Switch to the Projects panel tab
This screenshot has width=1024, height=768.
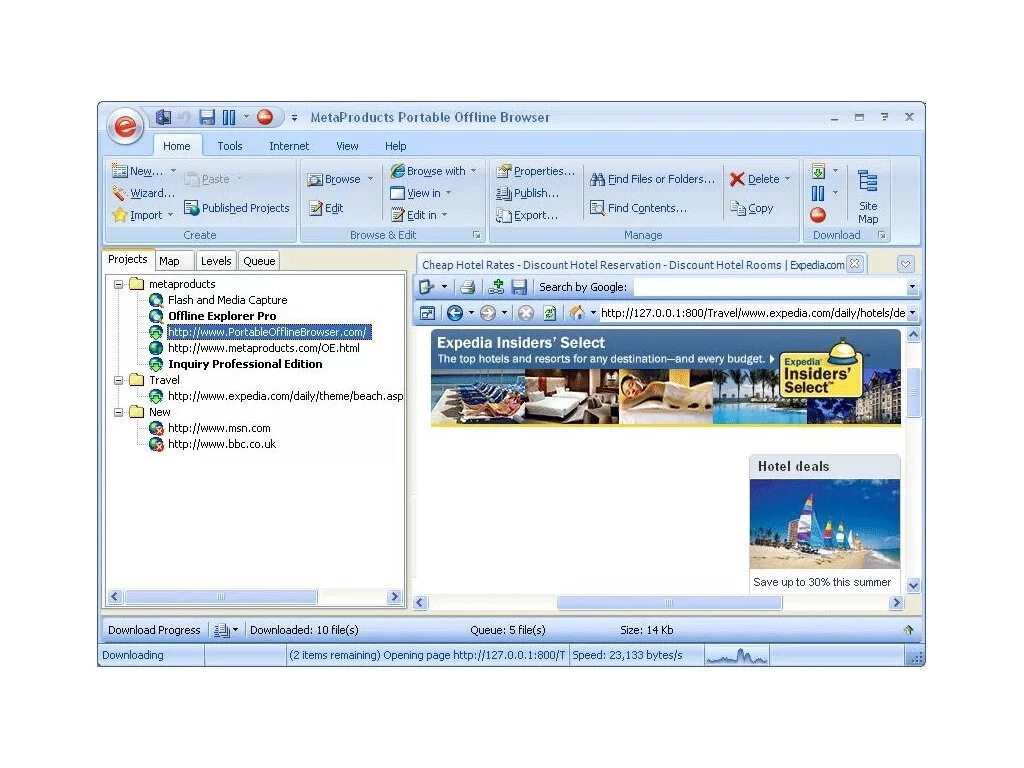point(128,259)
